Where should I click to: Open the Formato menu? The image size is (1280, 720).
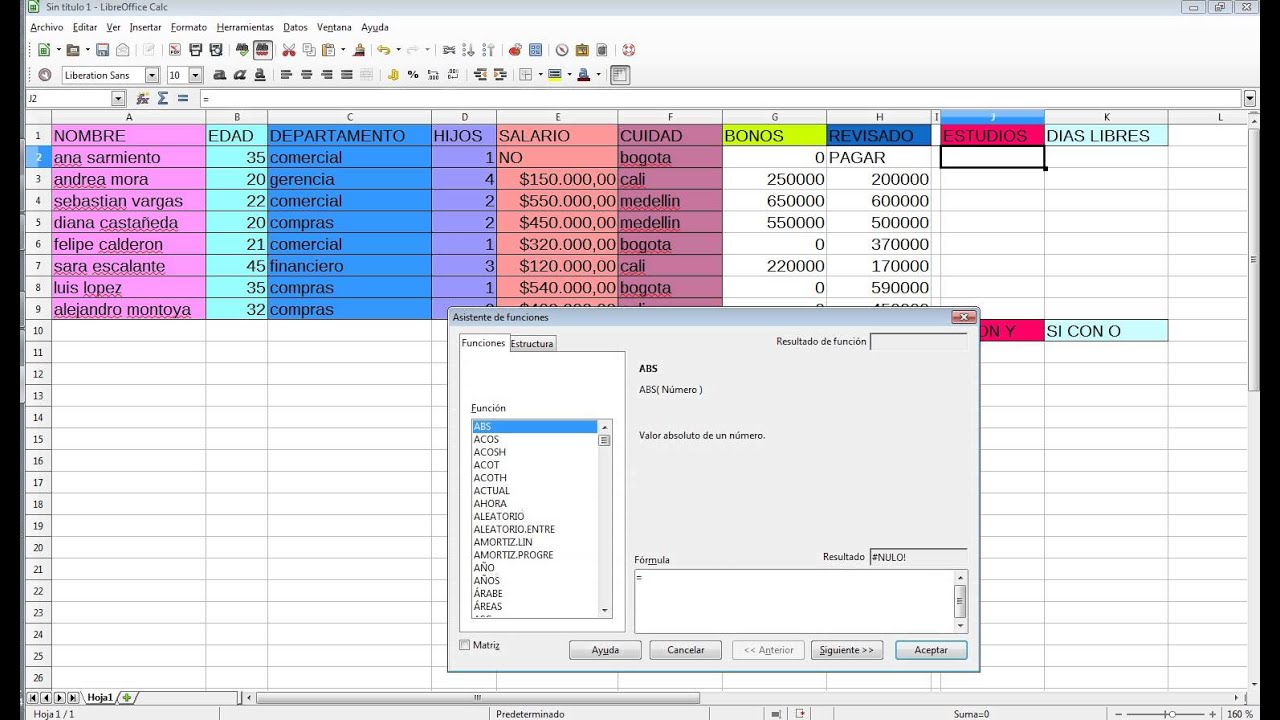[x=189, y=27]
